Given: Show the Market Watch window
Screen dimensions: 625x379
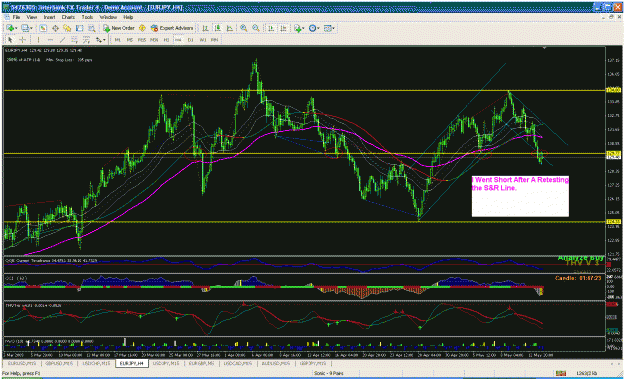Looking at the screenshot, I should [x=43, y=28].
